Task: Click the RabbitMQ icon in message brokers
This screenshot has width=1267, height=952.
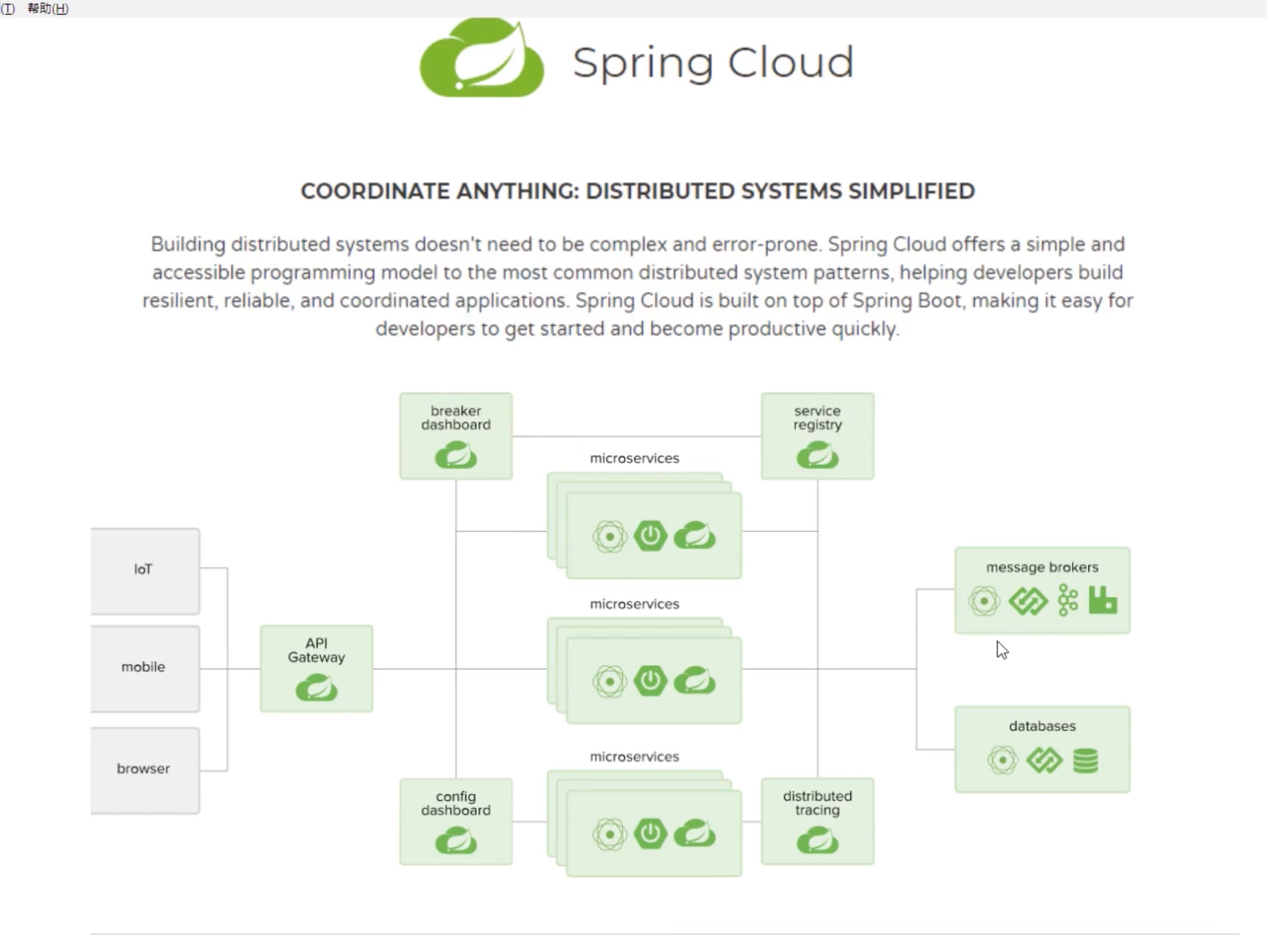Action: pyautogui.click(x=1102, y=600)
